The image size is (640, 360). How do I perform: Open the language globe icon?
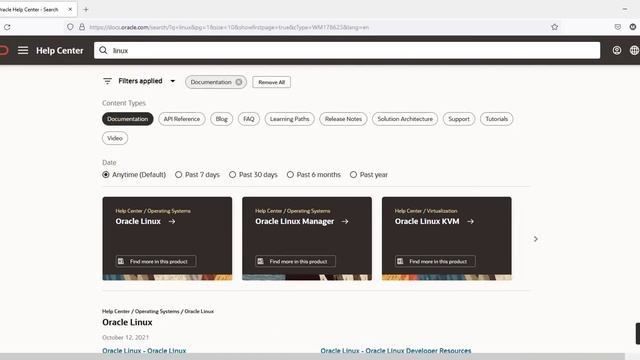coord(634,50)
